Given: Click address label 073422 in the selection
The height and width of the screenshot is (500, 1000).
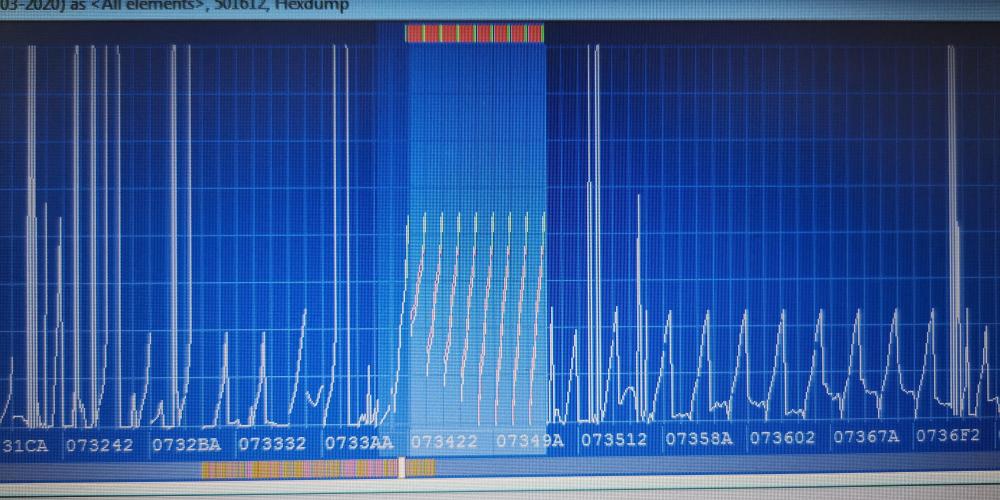Looking at the screenshot, I should click(444, 441).
